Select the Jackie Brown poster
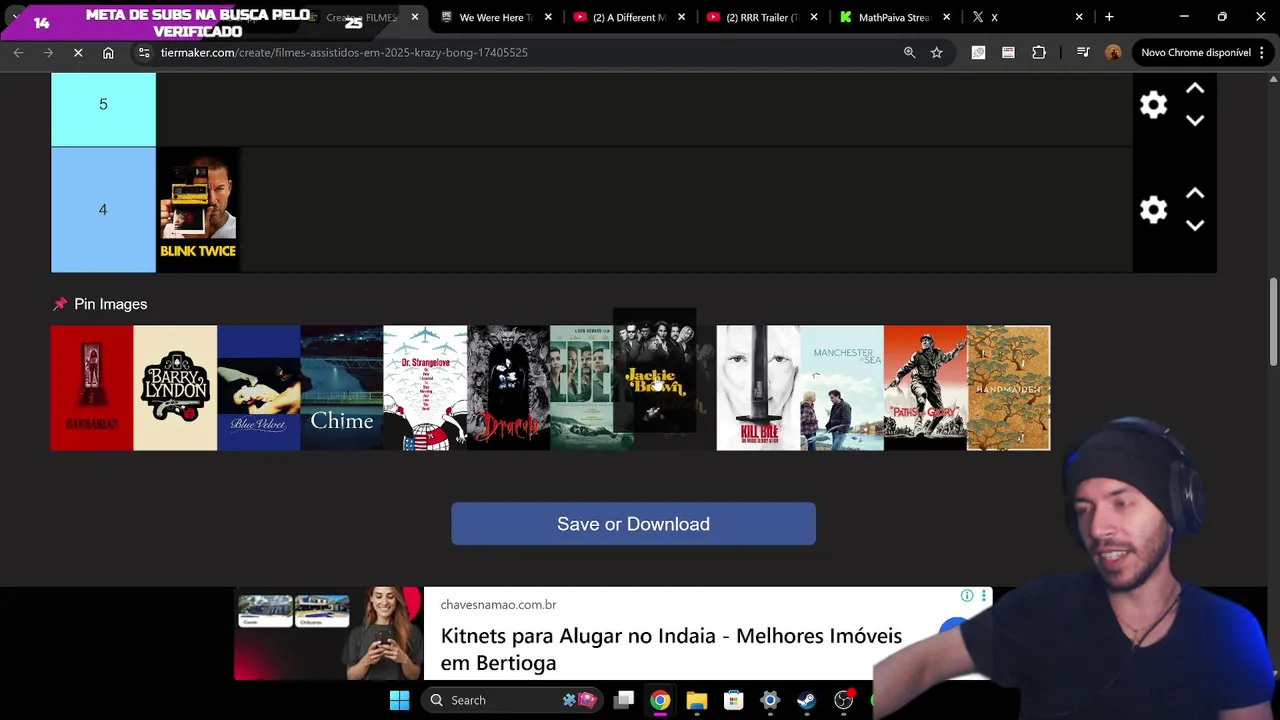The image size is (1280, 720). coord(654,371)
